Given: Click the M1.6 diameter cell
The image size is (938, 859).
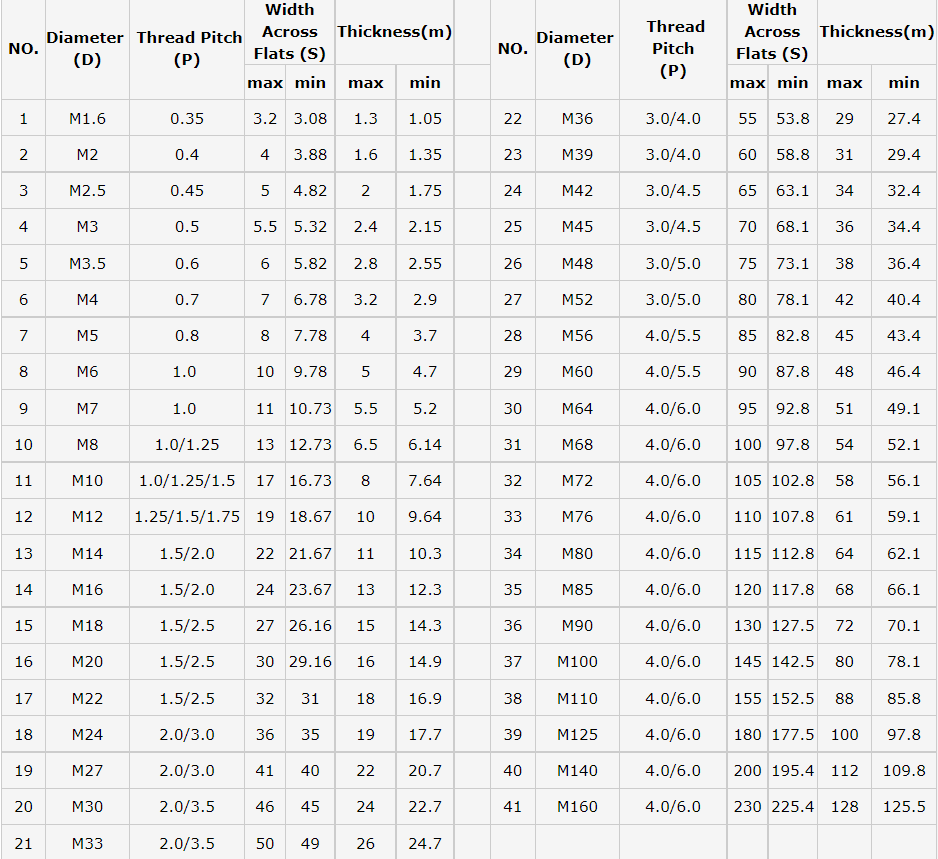Looking at the screenshot, I should coord(87,119).
